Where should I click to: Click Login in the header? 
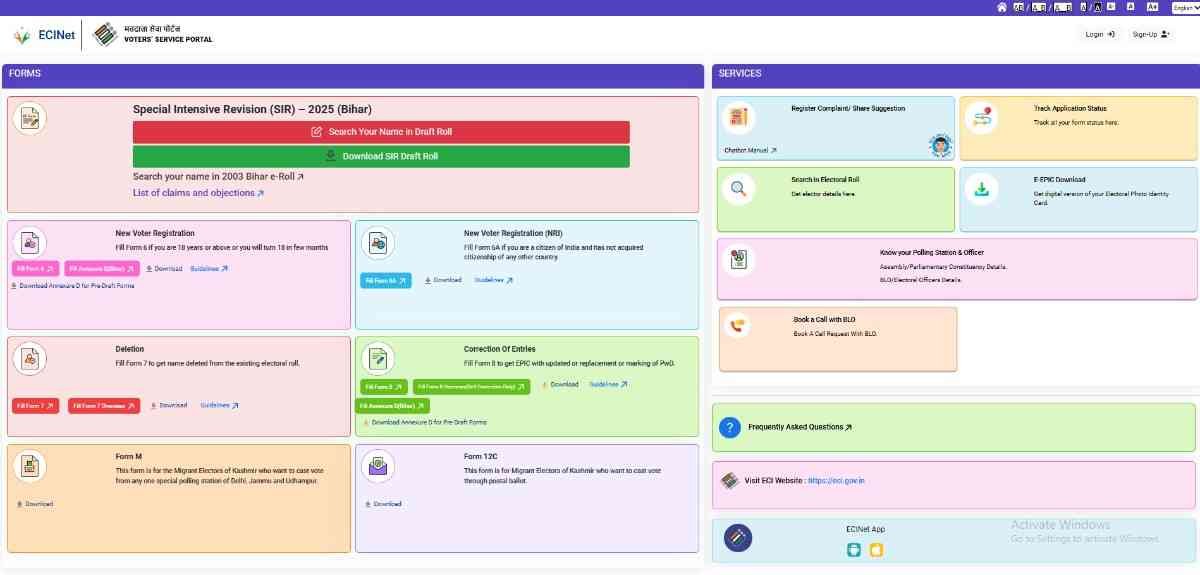[x=1099, y=34]
